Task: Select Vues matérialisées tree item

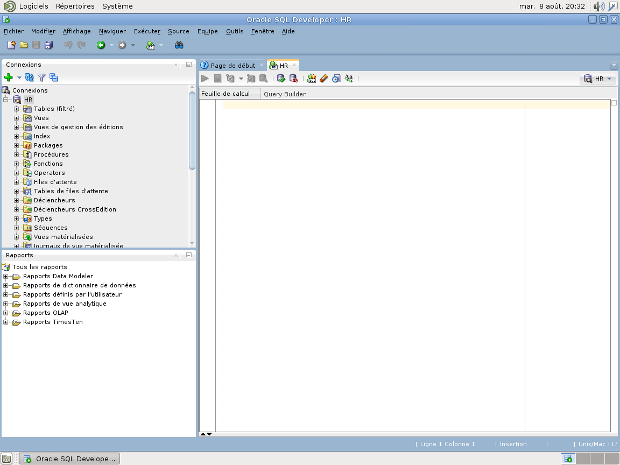Action: click(x=63, y=236)
